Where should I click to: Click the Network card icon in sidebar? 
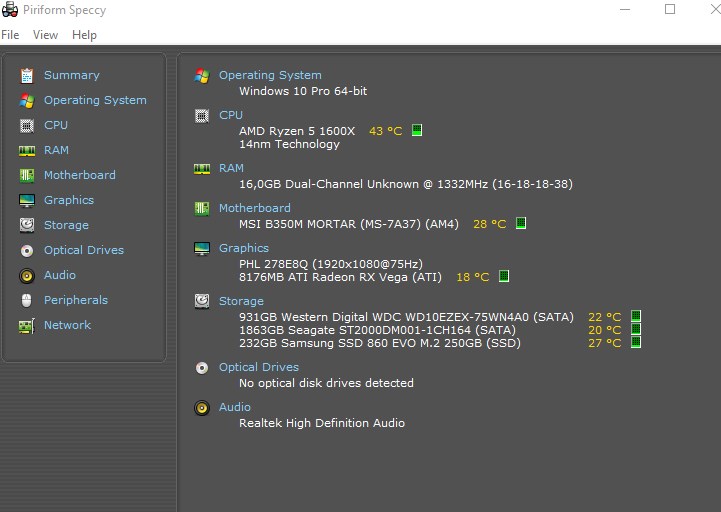(27, 326)
